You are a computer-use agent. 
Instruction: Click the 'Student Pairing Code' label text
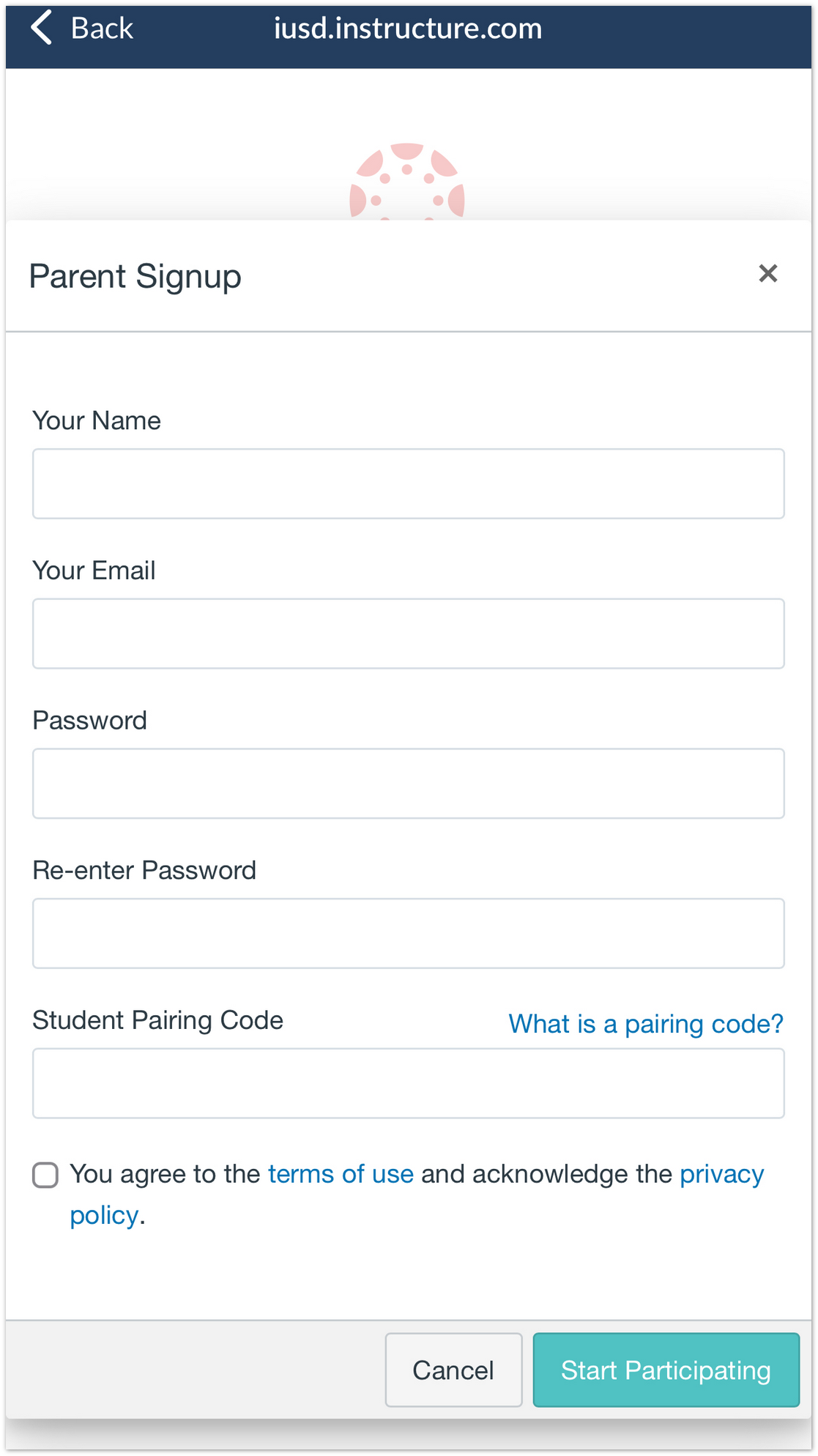pos(157,1020)
